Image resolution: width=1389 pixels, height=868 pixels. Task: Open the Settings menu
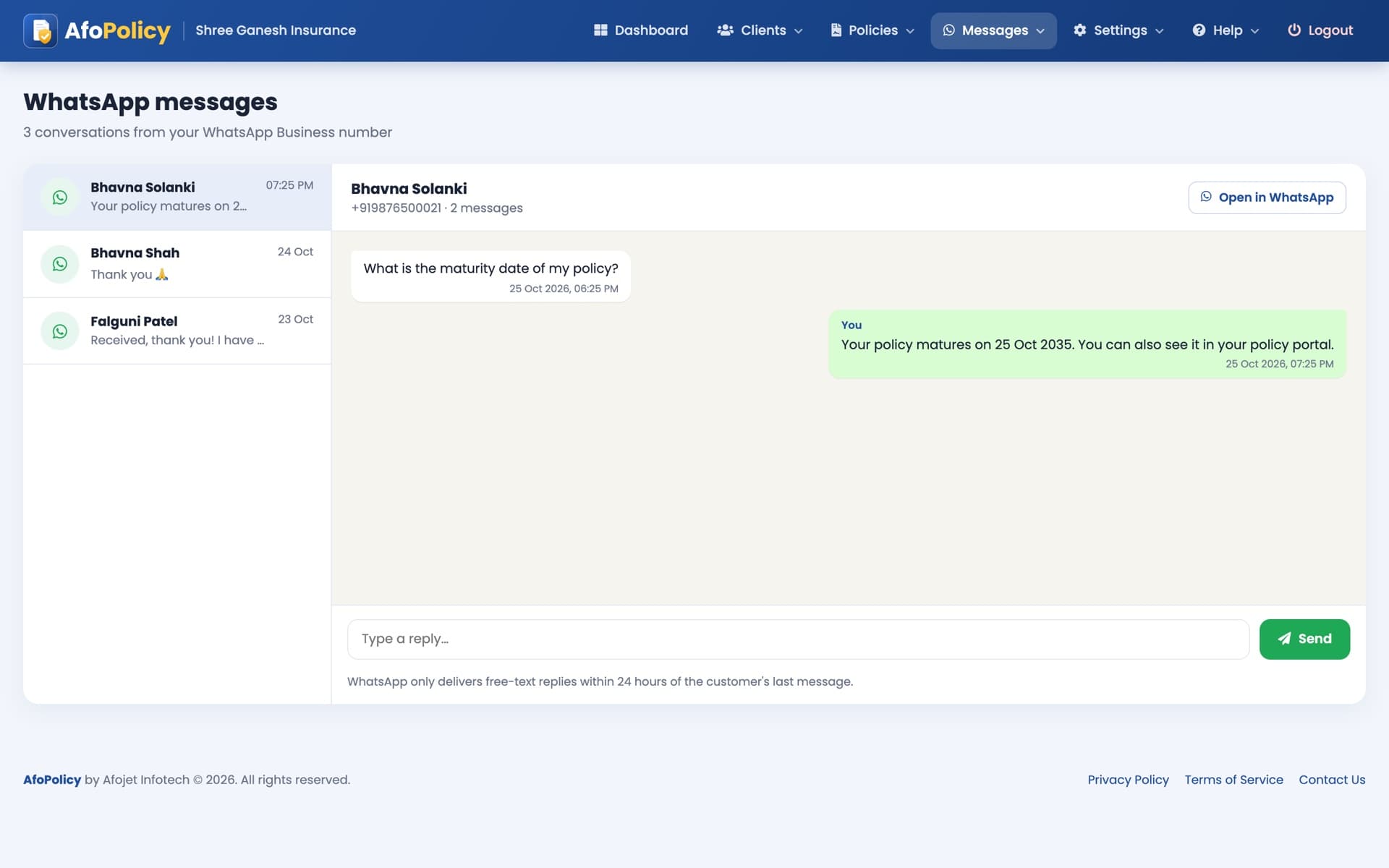click(x=1118, y=30)
